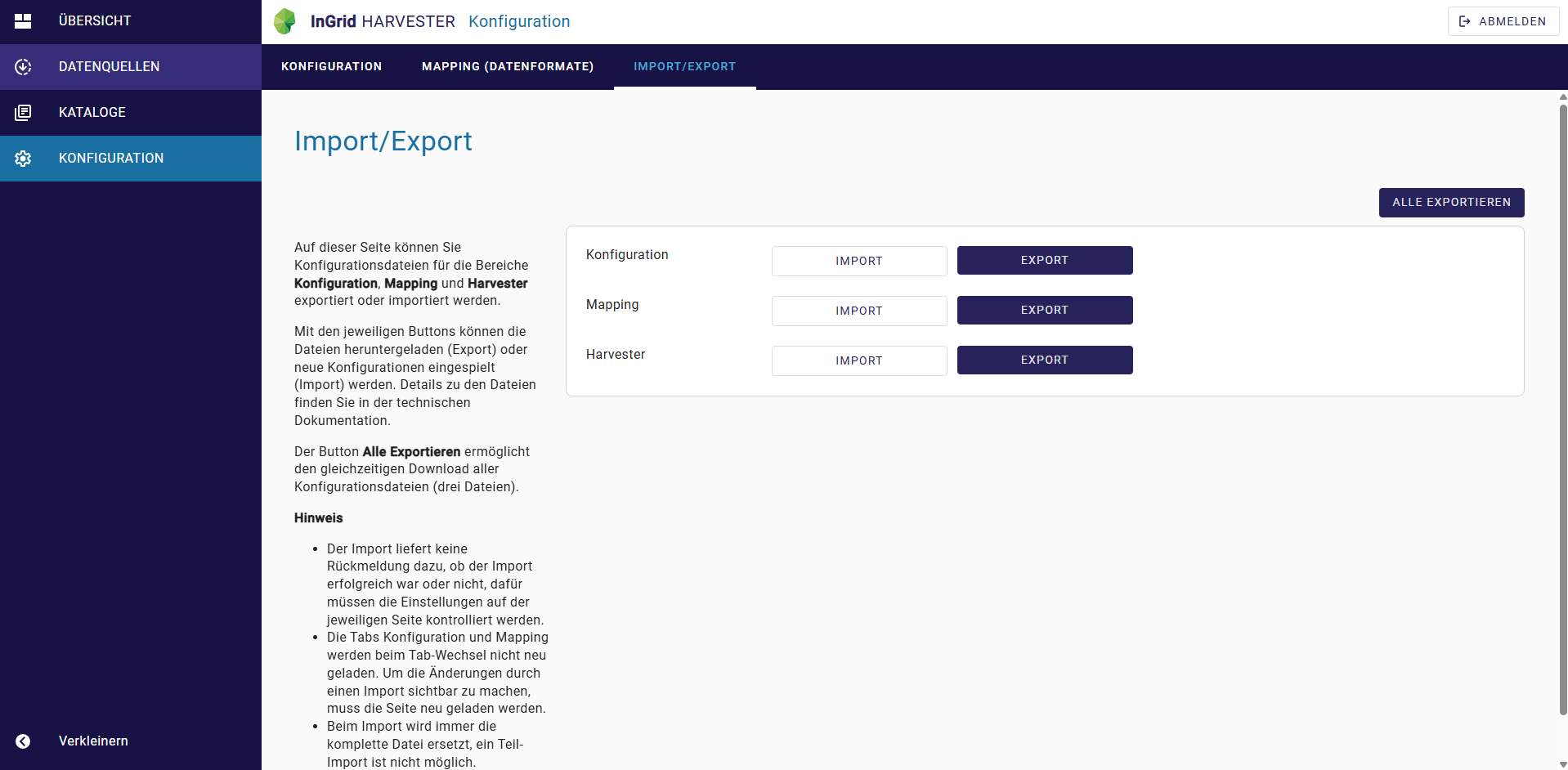Export all configuration files with Alle Exportieren
This screenshot has height=770, width=1568.
tap(1451, 203)
